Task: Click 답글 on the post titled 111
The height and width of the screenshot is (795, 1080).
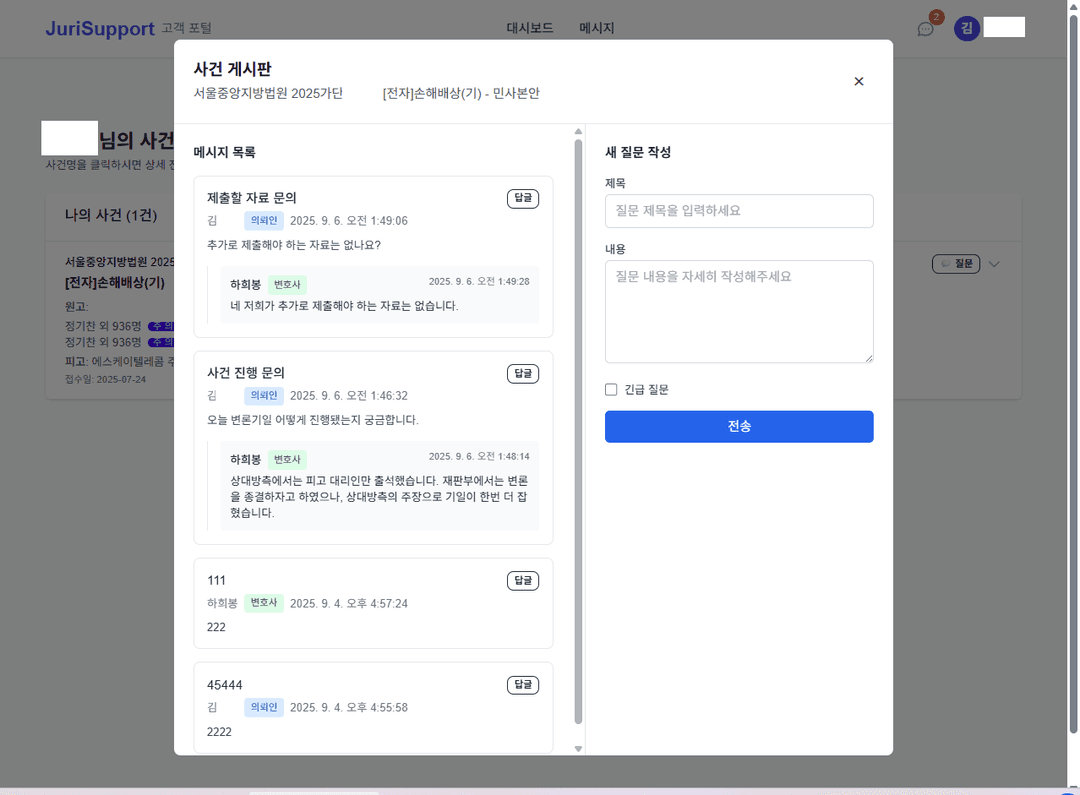Action: click(522, 580)
